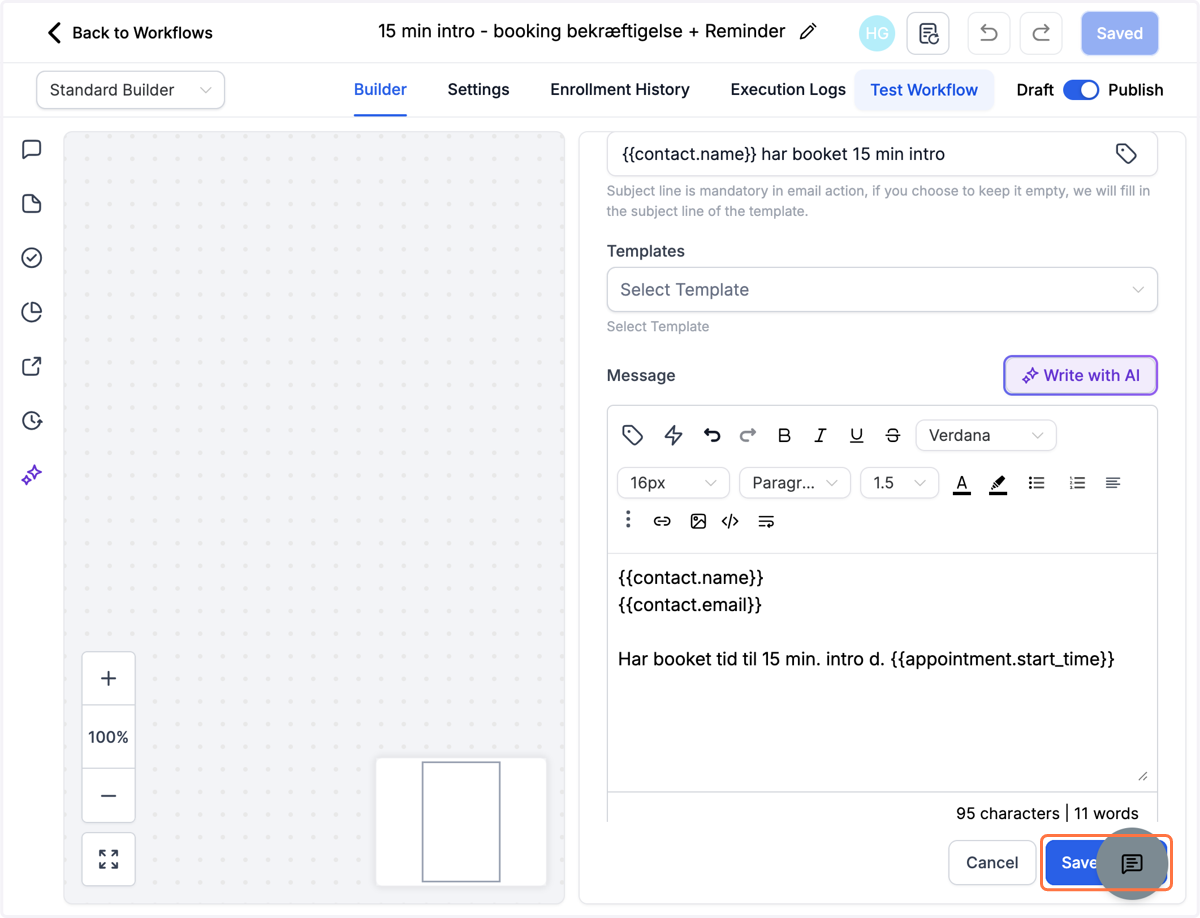This screenshot has width=1200, height=918.
Task: Insert bullet list
Action: (1037, 483)
